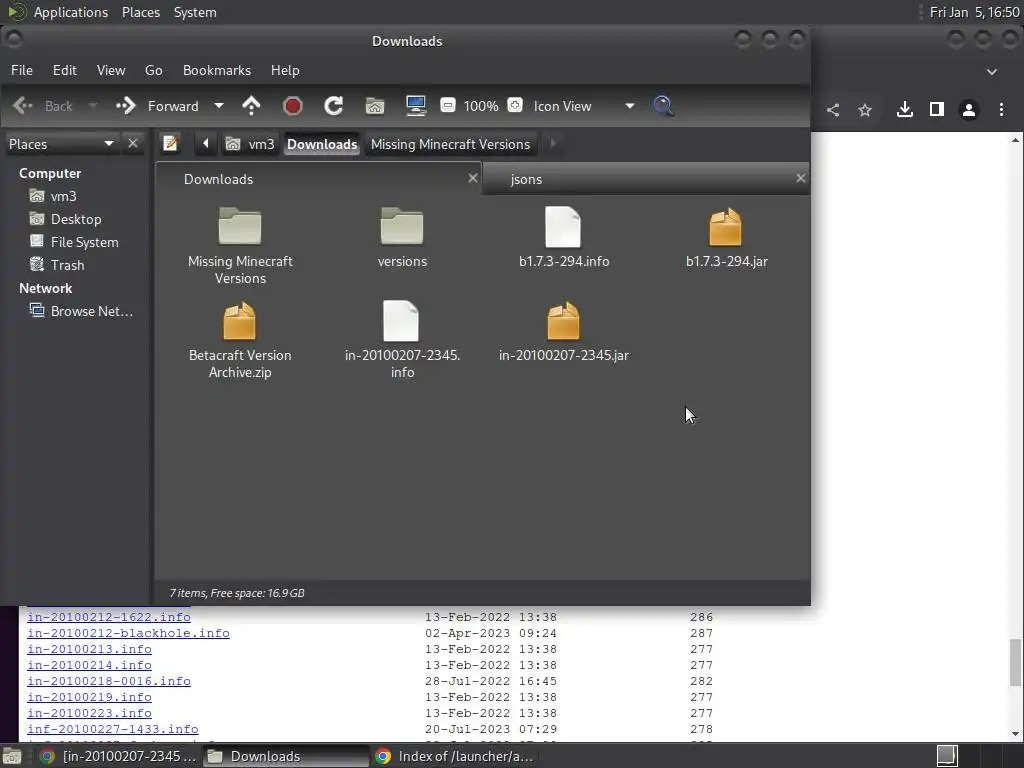This screenshot has height=768, width=1024.
Task: Open the Chrome profile icon
Action: click(x=968, y=110)
